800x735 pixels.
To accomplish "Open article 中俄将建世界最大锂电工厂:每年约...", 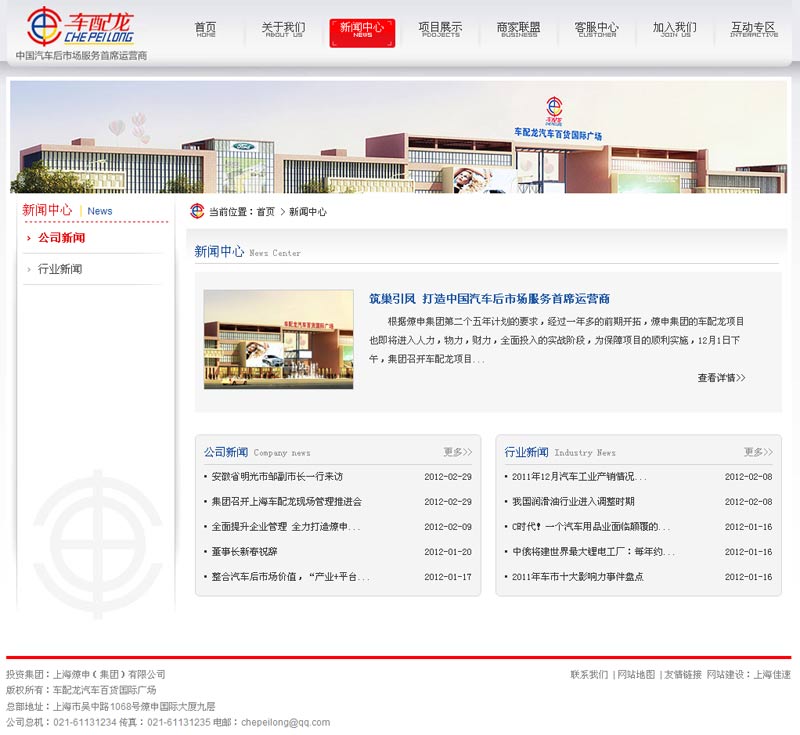I will (593, 551).
